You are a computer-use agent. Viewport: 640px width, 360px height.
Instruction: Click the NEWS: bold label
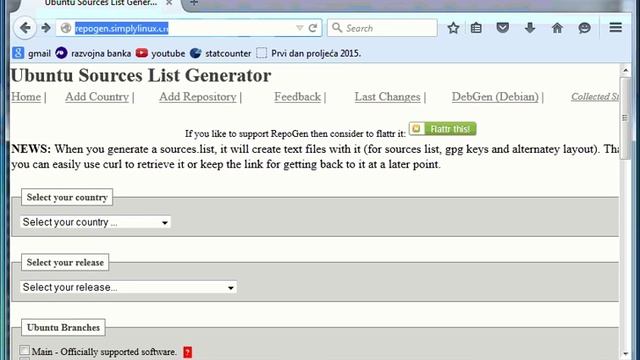[x=31, y=149]
